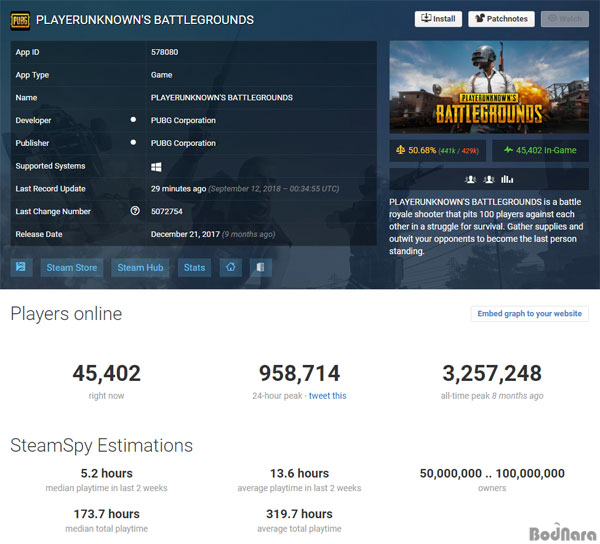This screenshot has width=600, height=544.
Task: Click the App Type value Game
Action: pos(161,75)
